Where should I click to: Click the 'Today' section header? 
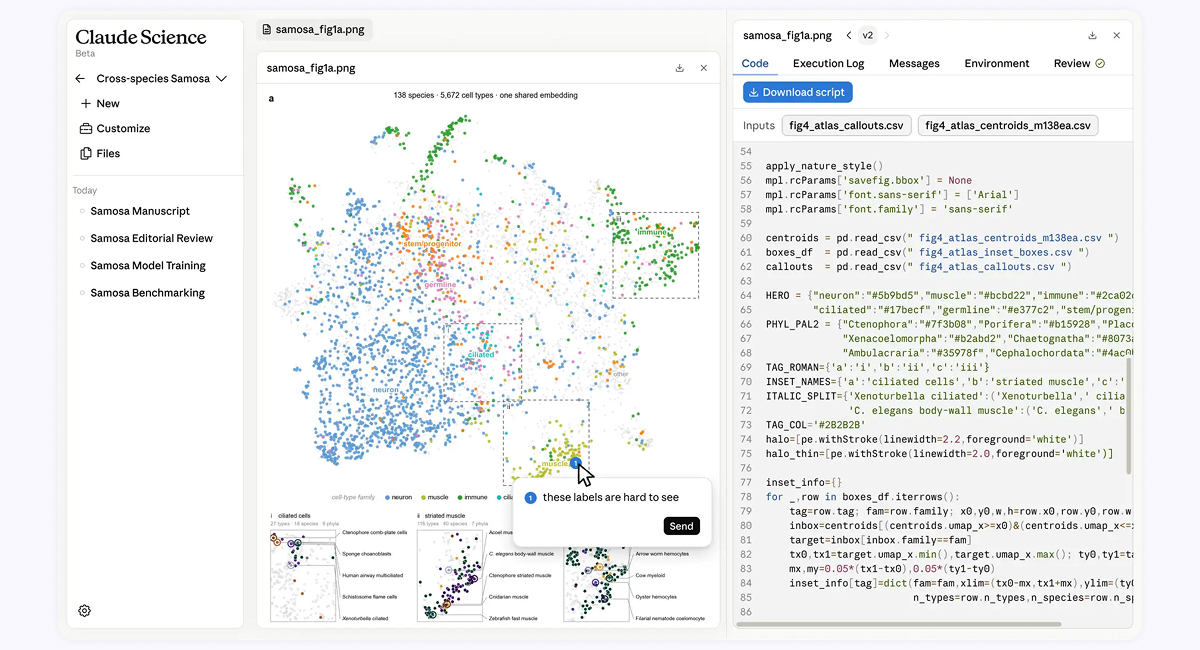(x=85, y=190)
